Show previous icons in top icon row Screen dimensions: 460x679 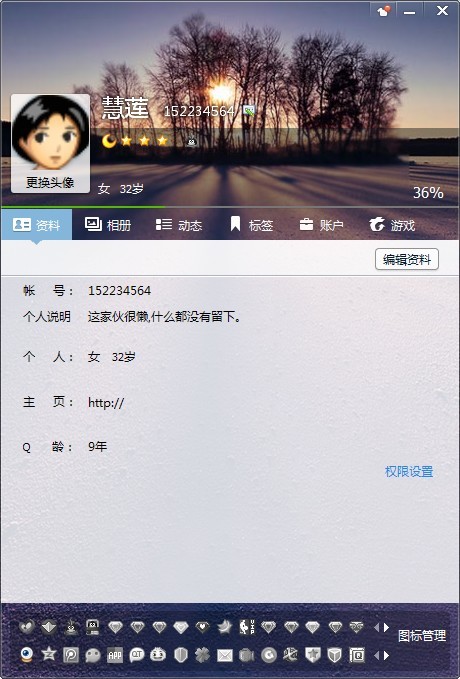point(376,627)
